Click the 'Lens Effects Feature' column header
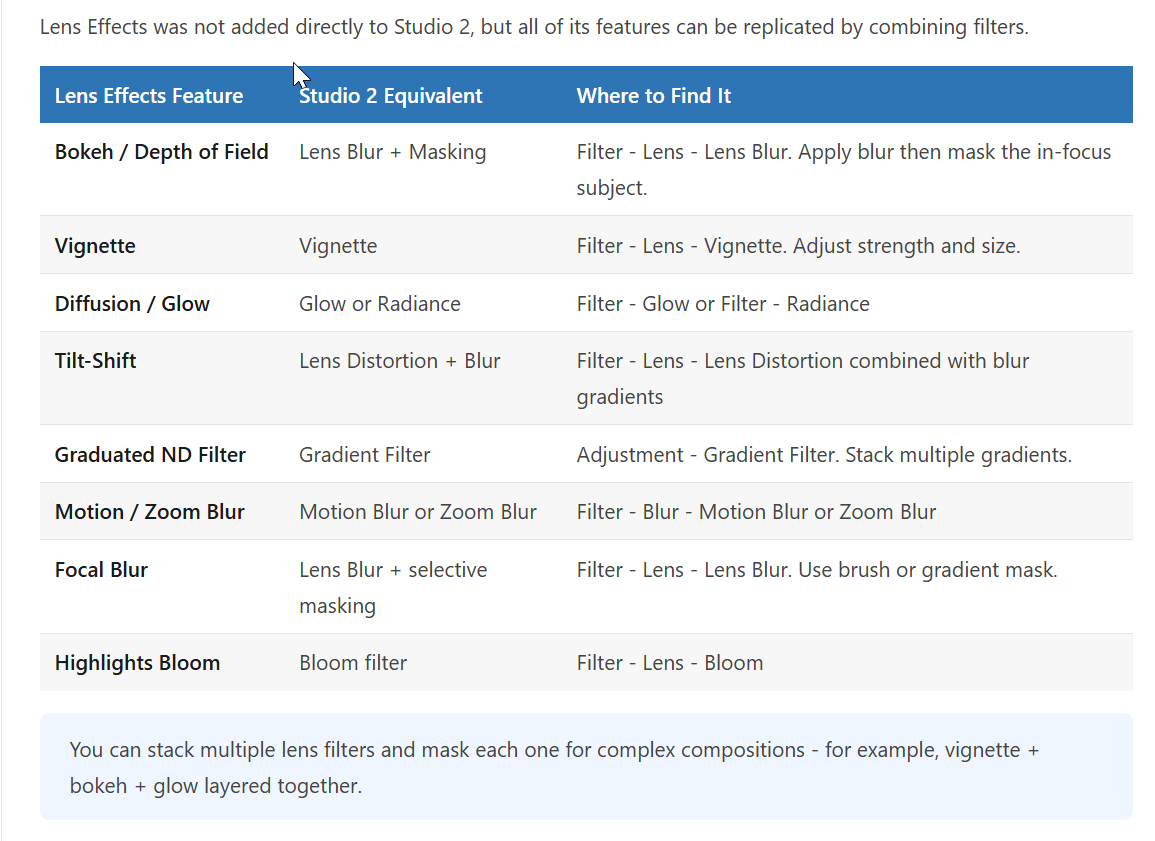The width and height of the screenshot is (1155, 841). click(149, 96)
